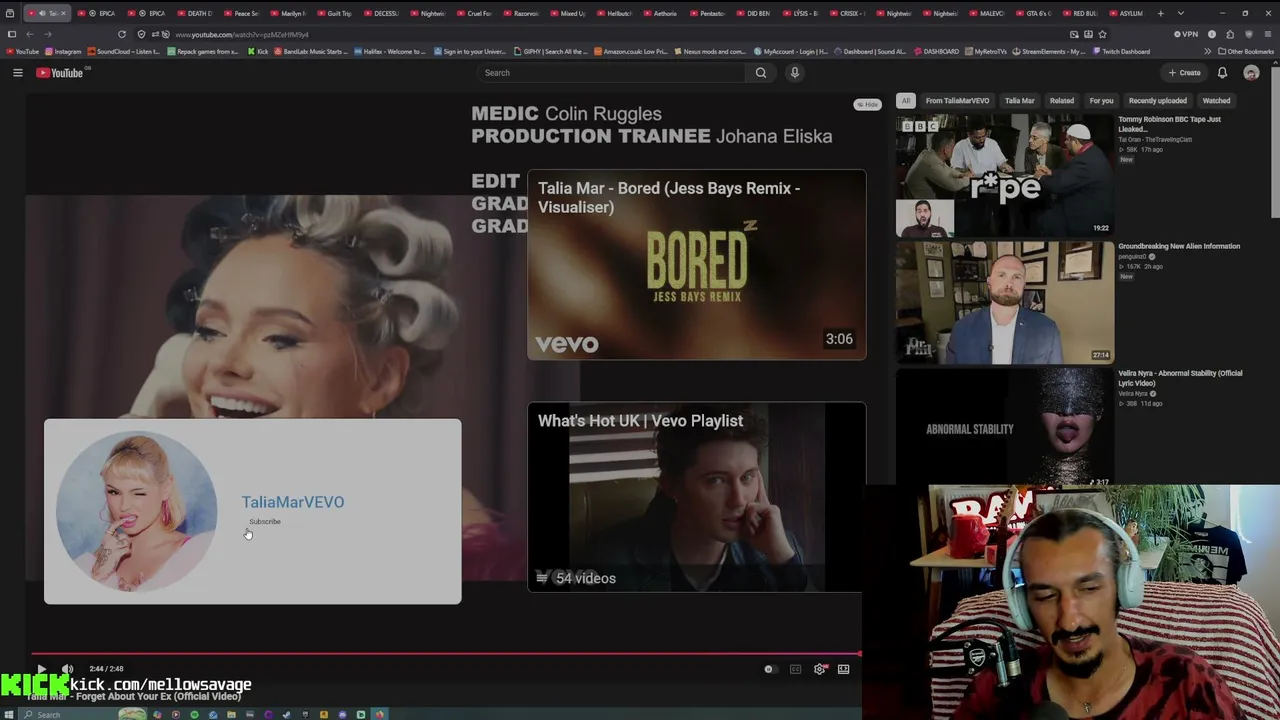This screenshot has height=720, width=1280.
Task: Mute the video volume speaker
Action: tap(67, 669)
